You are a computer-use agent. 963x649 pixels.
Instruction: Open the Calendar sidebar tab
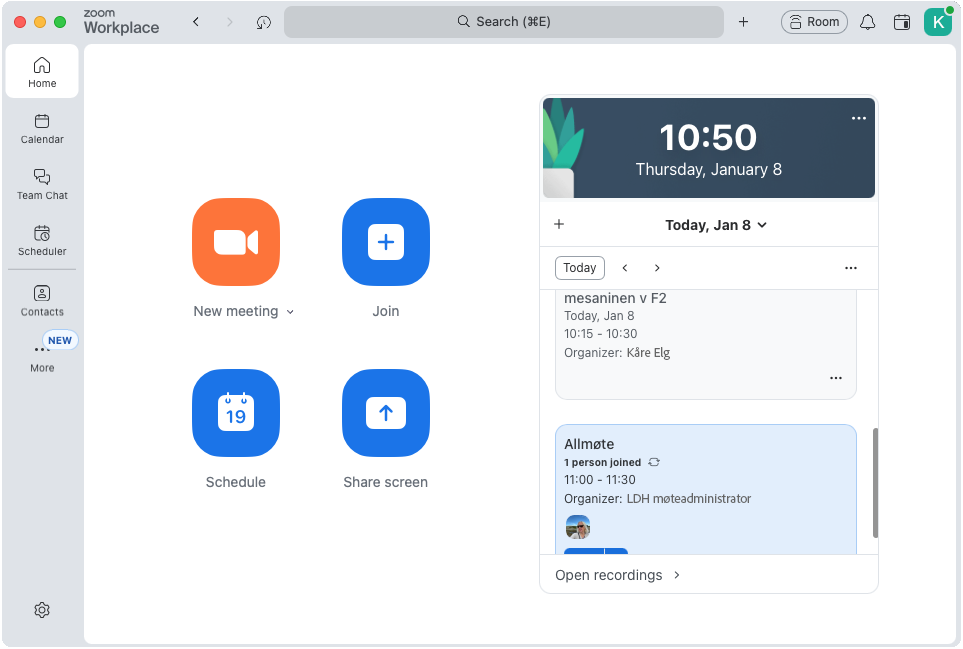point(42,128)
